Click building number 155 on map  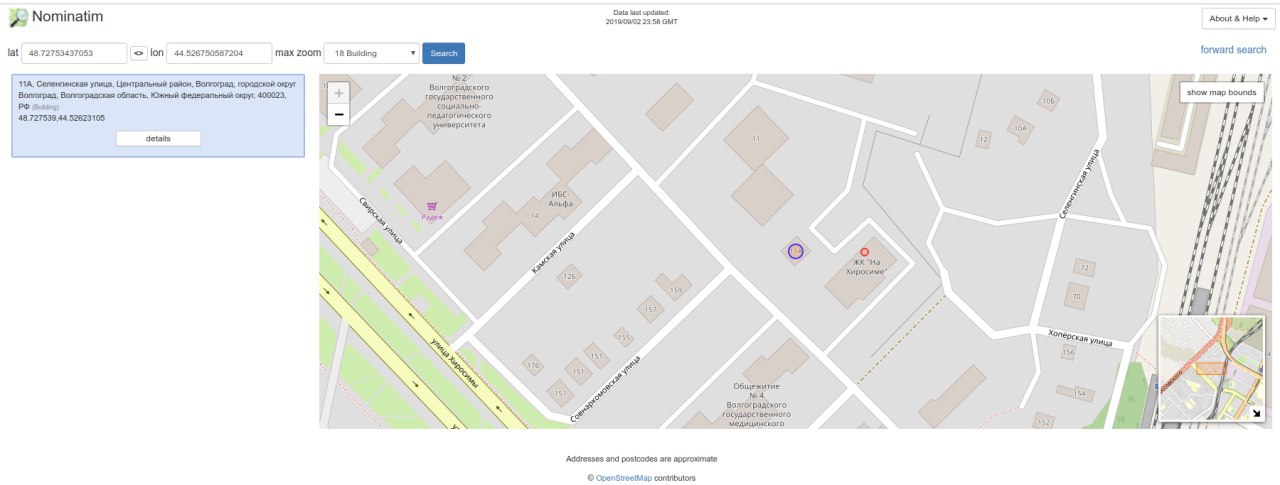[x=624, y=337]
